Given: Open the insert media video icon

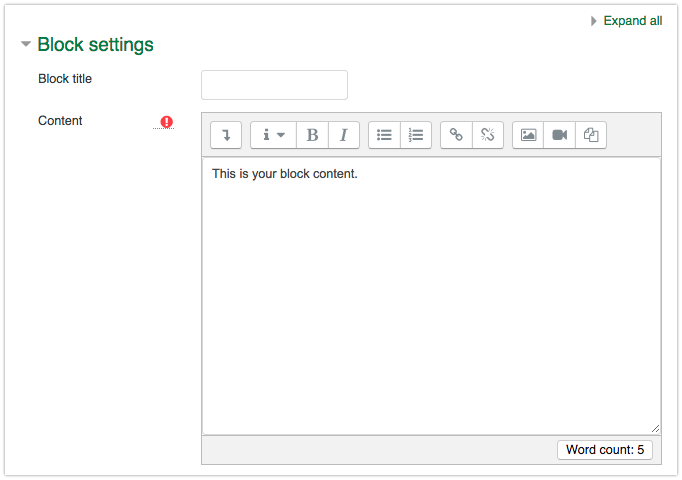Looking at the screenshot, I should 560,135.
